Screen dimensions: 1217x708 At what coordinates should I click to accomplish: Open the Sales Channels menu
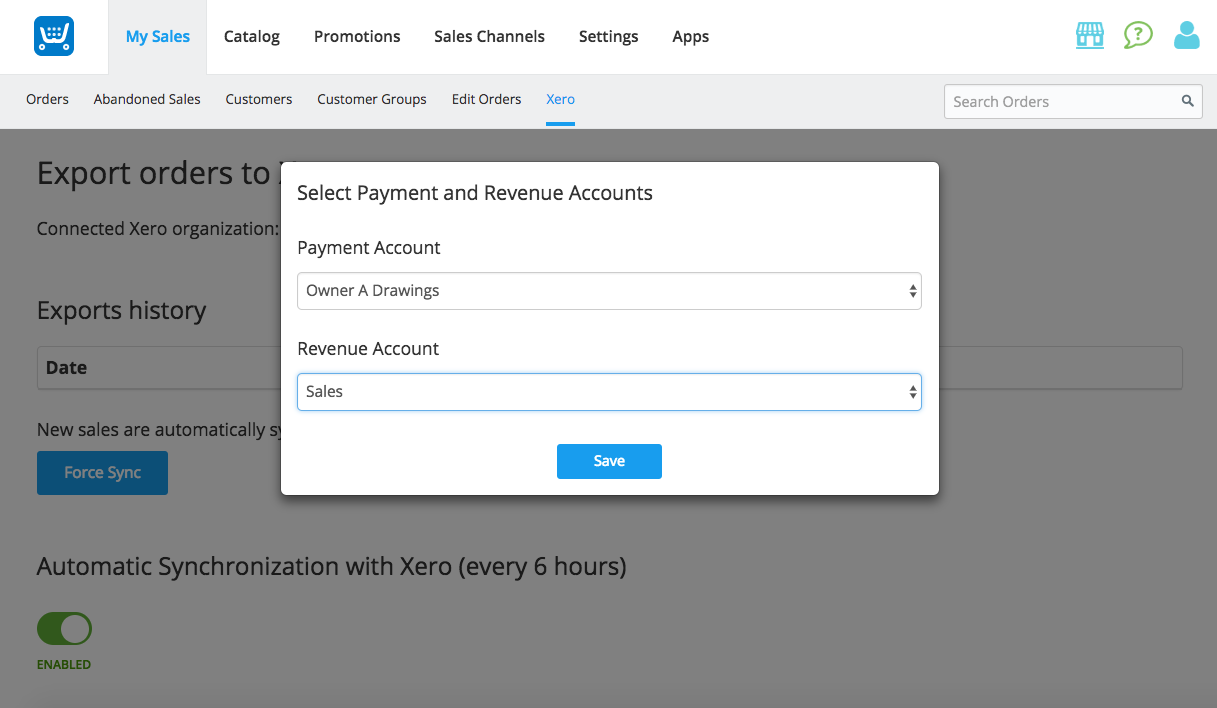click(x=489, y=37)
